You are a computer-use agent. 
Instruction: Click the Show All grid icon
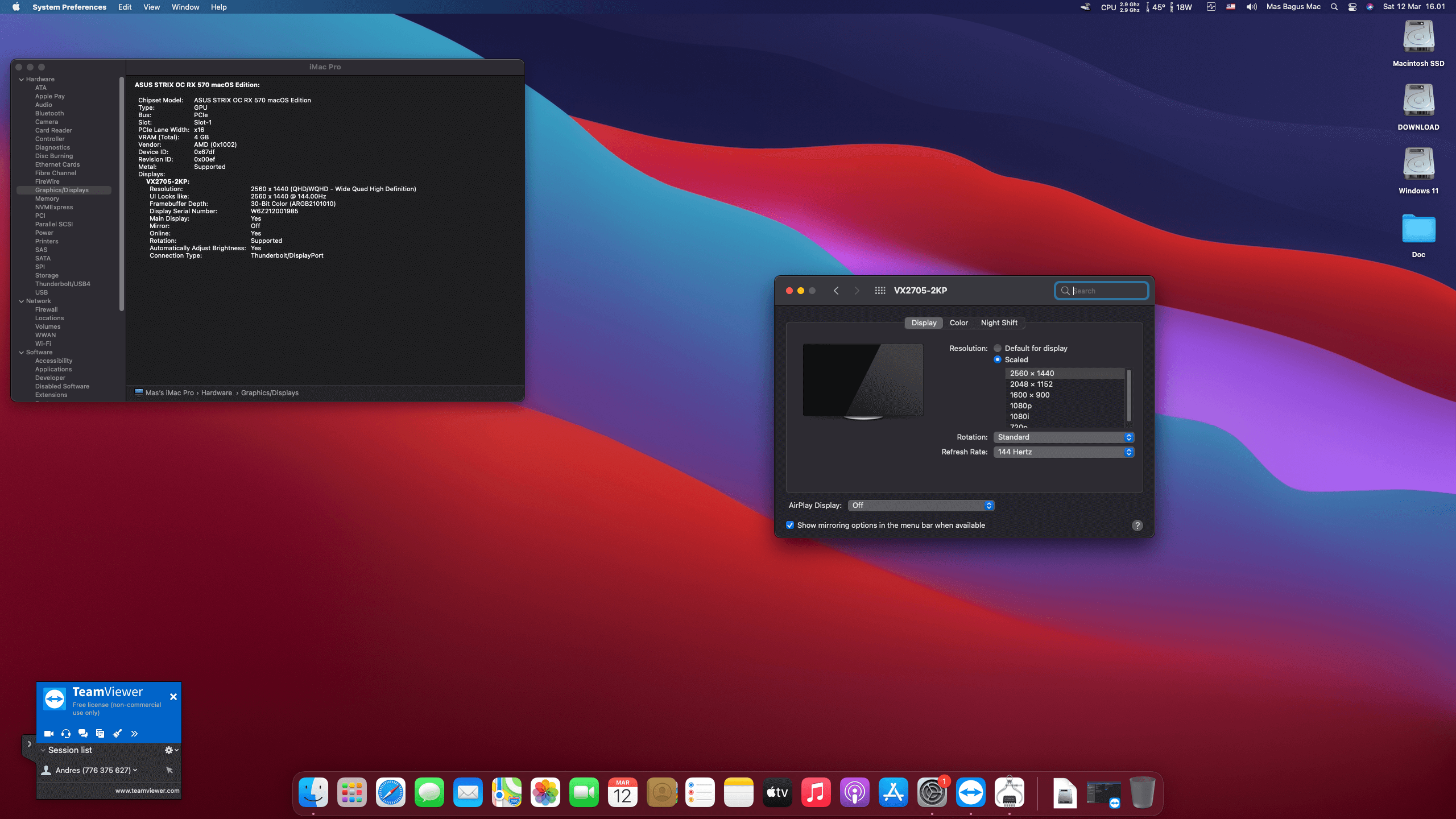tap(880, 291)
